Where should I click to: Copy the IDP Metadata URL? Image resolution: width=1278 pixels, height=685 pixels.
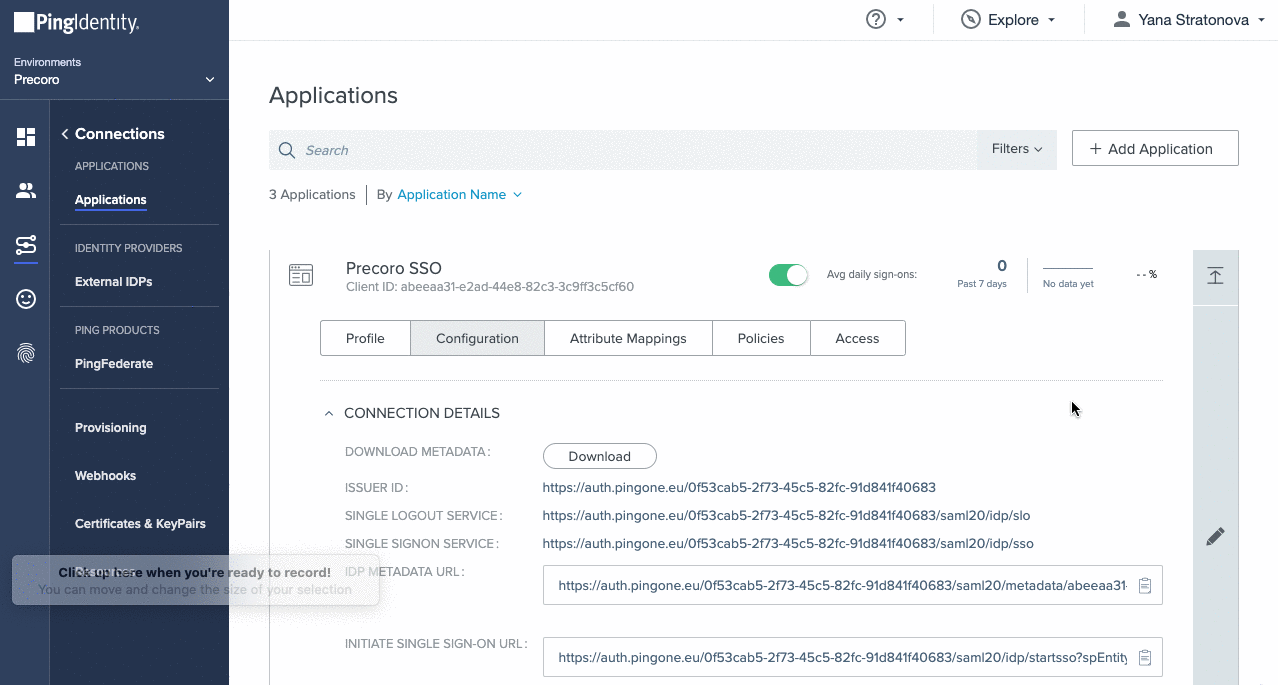pos(1145,586)
